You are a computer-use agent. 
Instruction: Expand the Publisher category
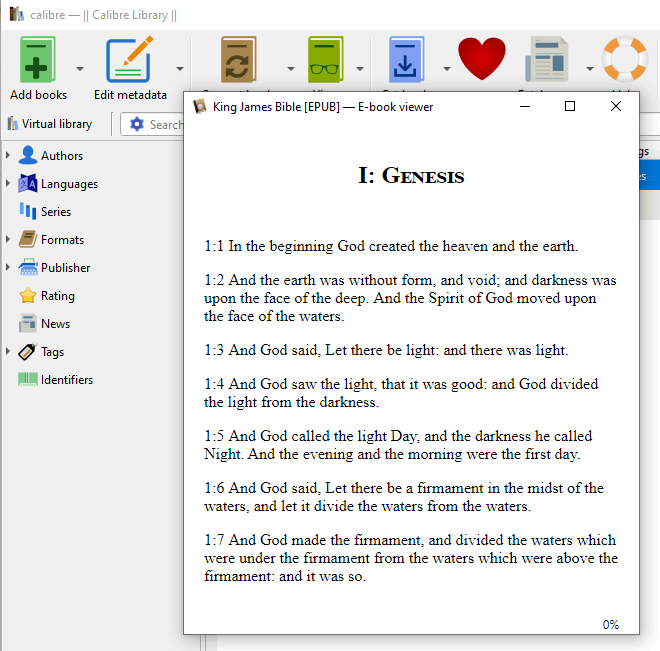[x=8, y=268]
